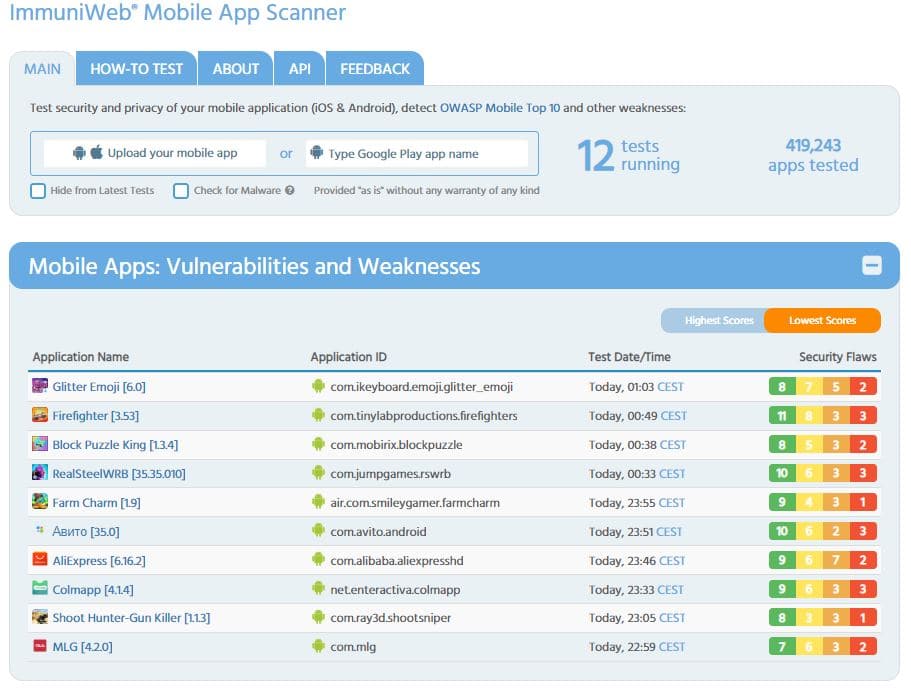The width and height of the screenshot is (911, 688).
Task: Focus the Type Google Play app name field
Action: [x=417, y=153]
